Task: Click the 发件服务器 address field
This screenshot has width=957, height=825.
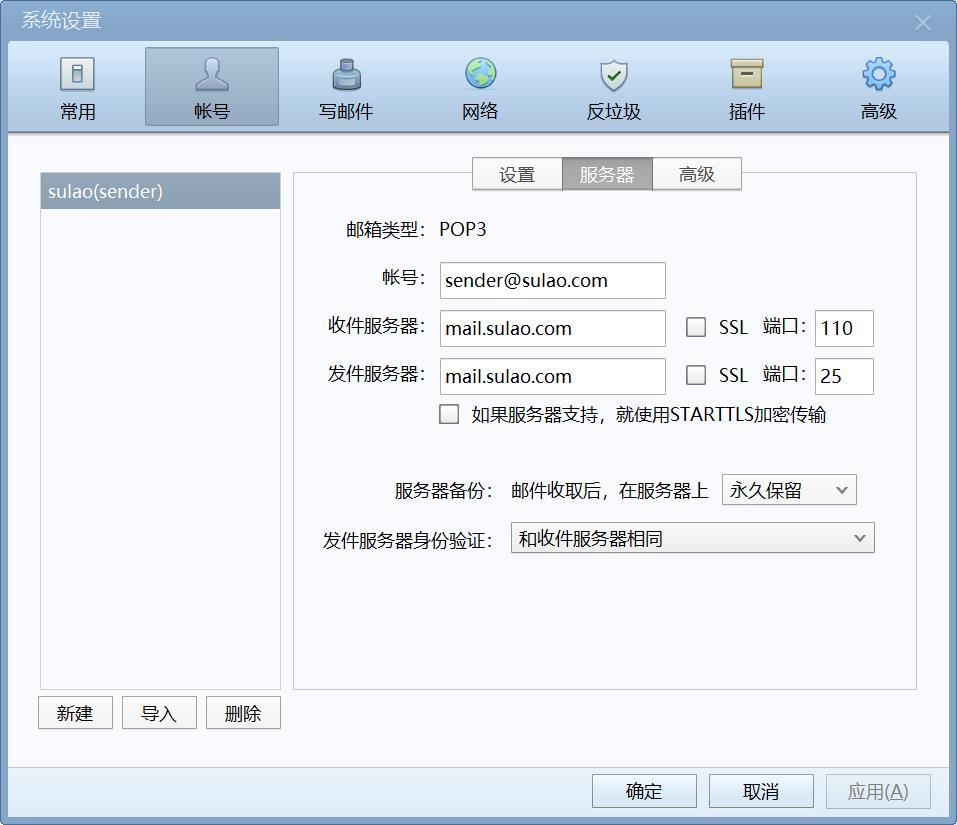Action: (x=552, y=376)
